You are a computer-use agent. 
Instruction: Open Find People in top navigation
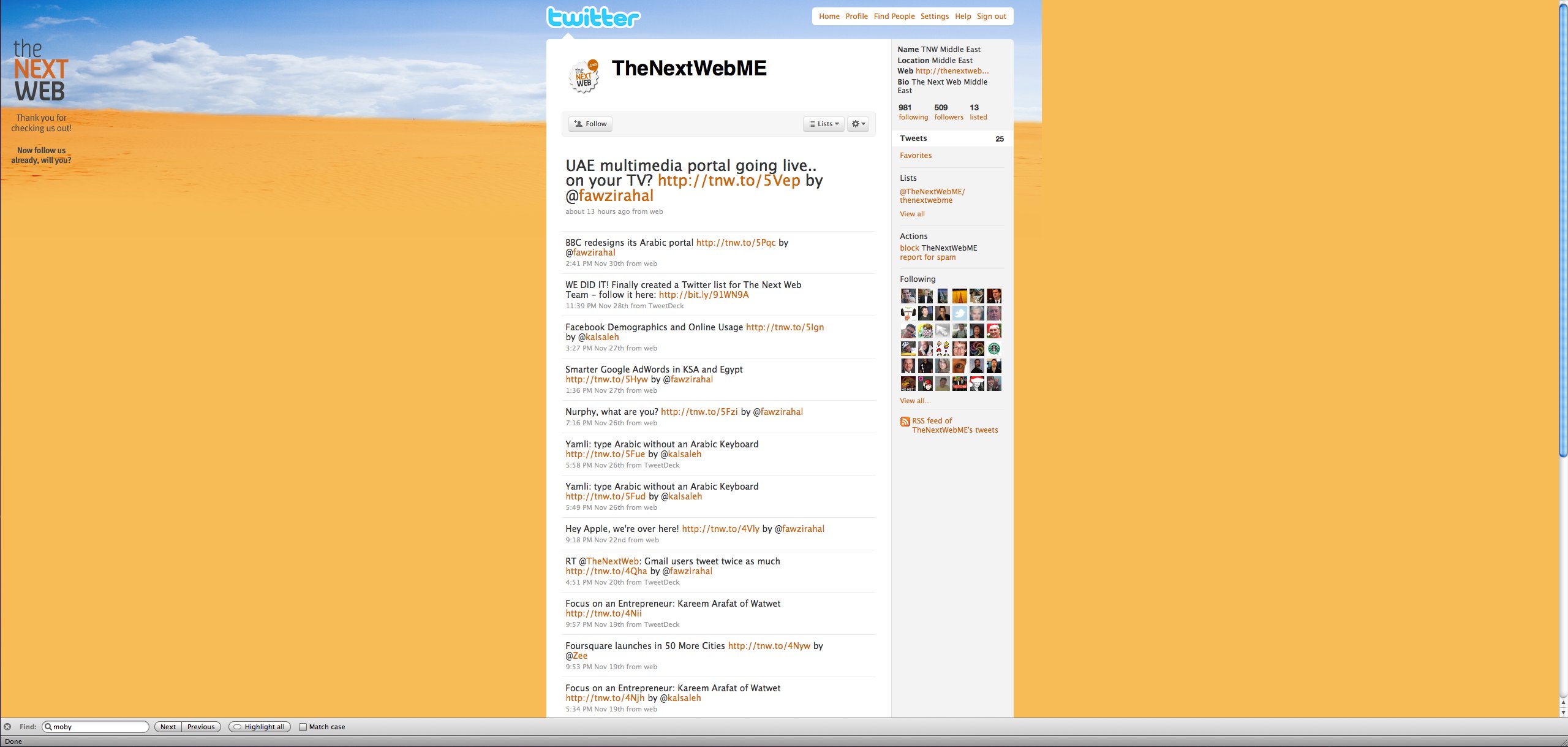(x=894, y=17)
